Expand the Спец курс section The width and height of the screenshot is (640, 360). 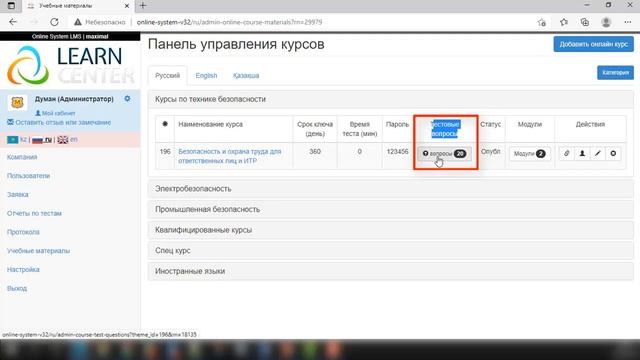click(391, 251)
